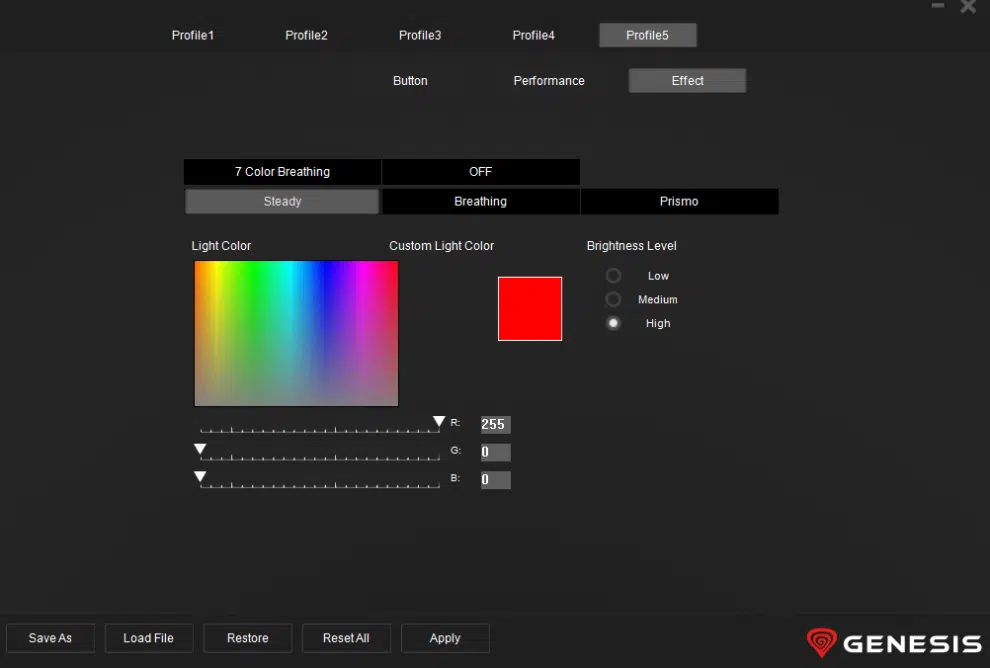990x668 pixels.
Task: Click the Genesis logo icon
Action: coord(821,642)
